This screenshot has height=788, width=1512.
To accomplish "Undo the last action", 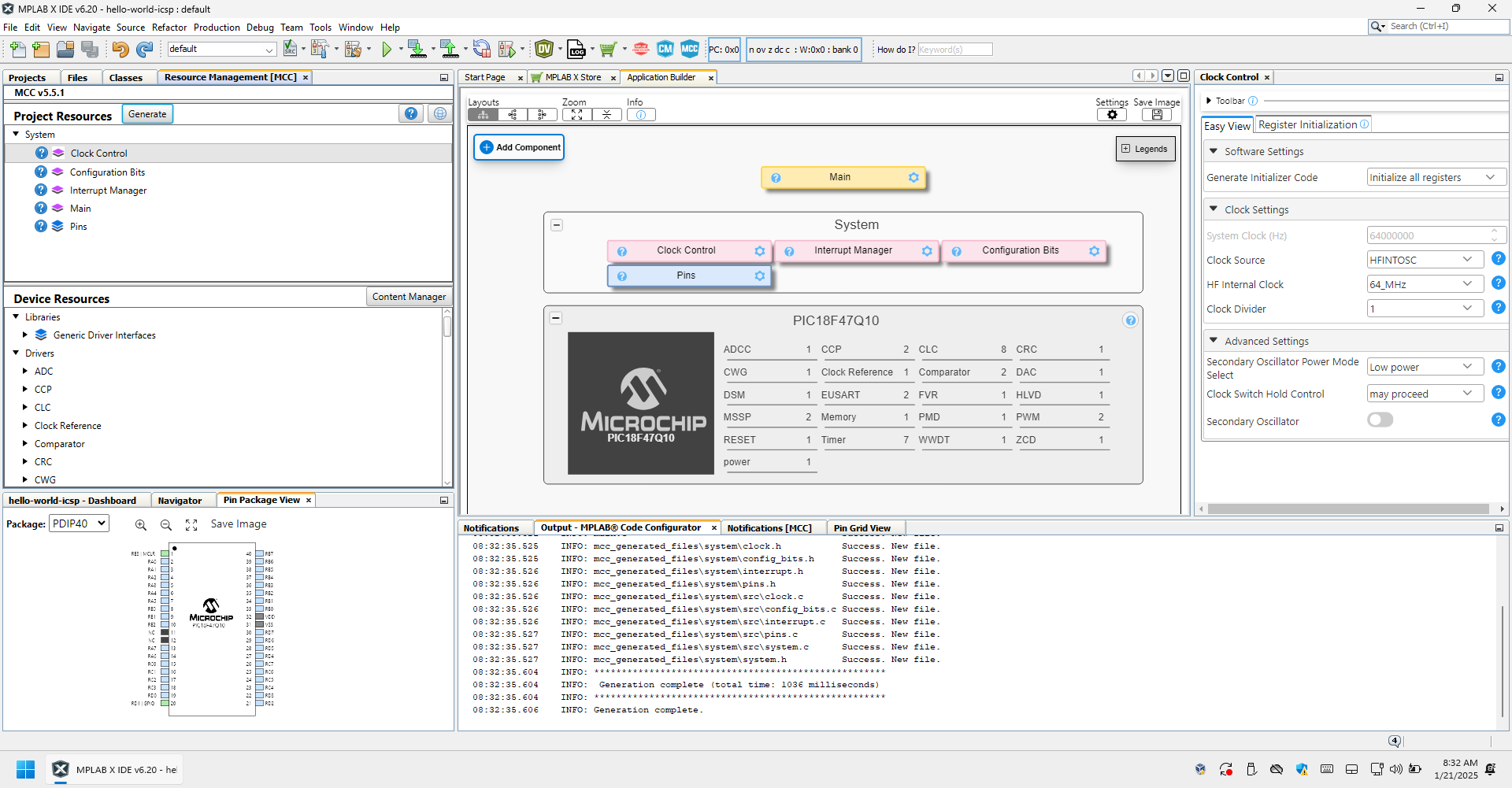I will [120, 50].
